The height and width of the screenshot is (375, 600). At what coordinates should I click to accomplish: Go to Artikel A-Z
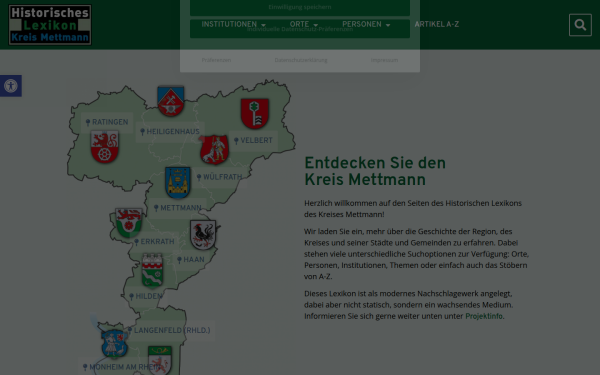[437, 24]
